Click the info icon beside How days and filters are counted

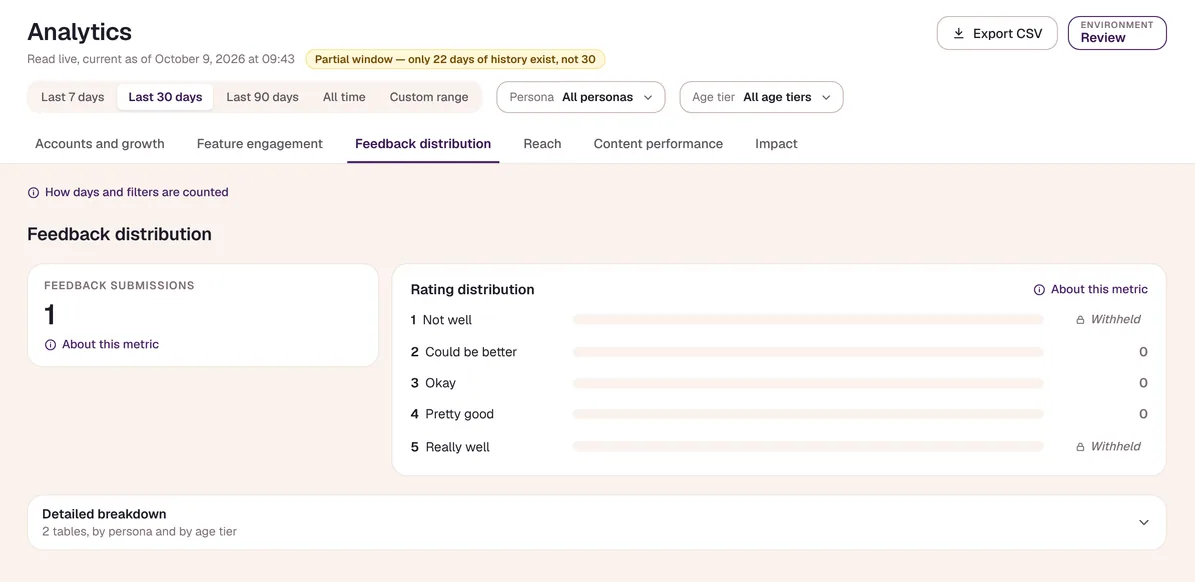pos(34,193)
